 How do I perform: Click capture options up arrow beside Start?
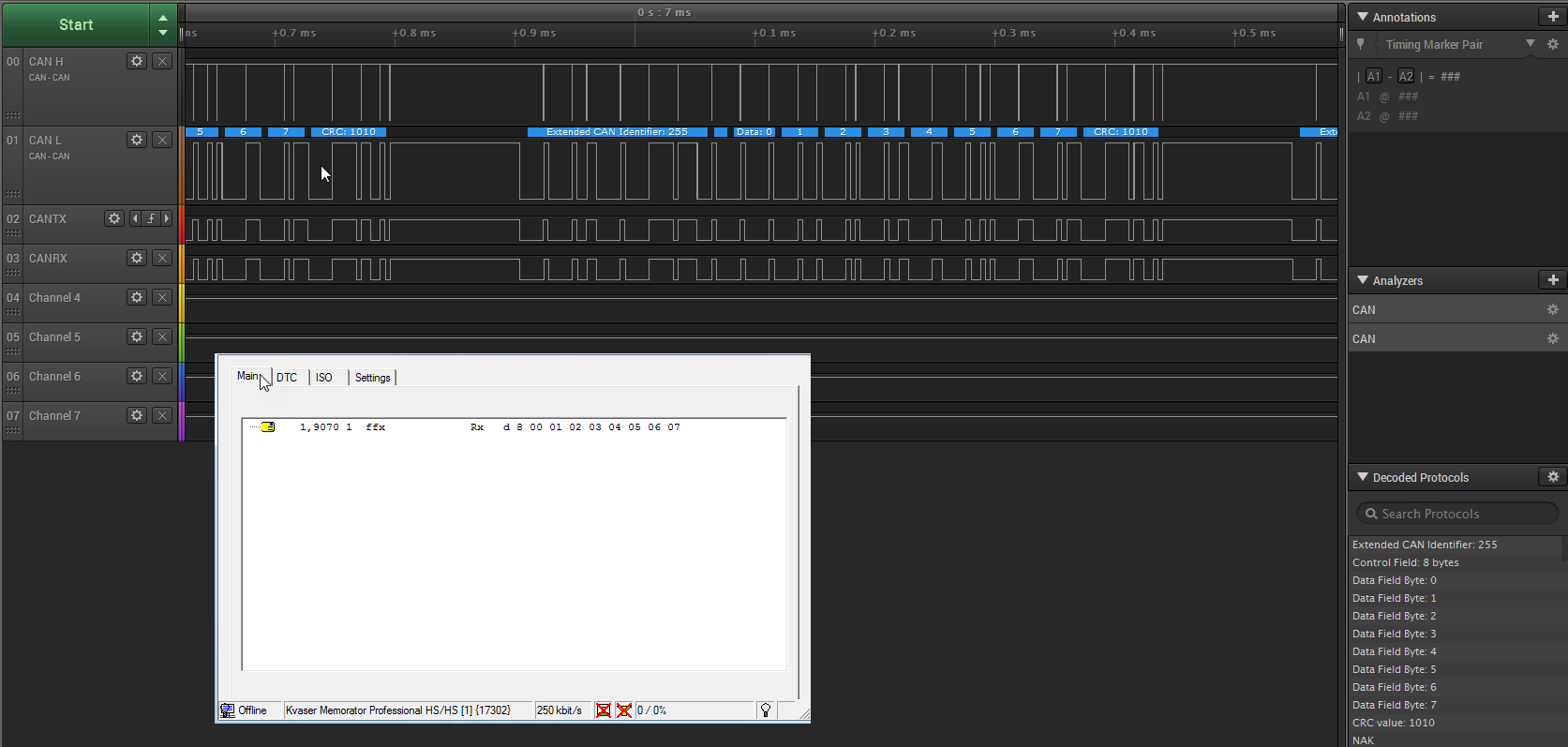163,17
